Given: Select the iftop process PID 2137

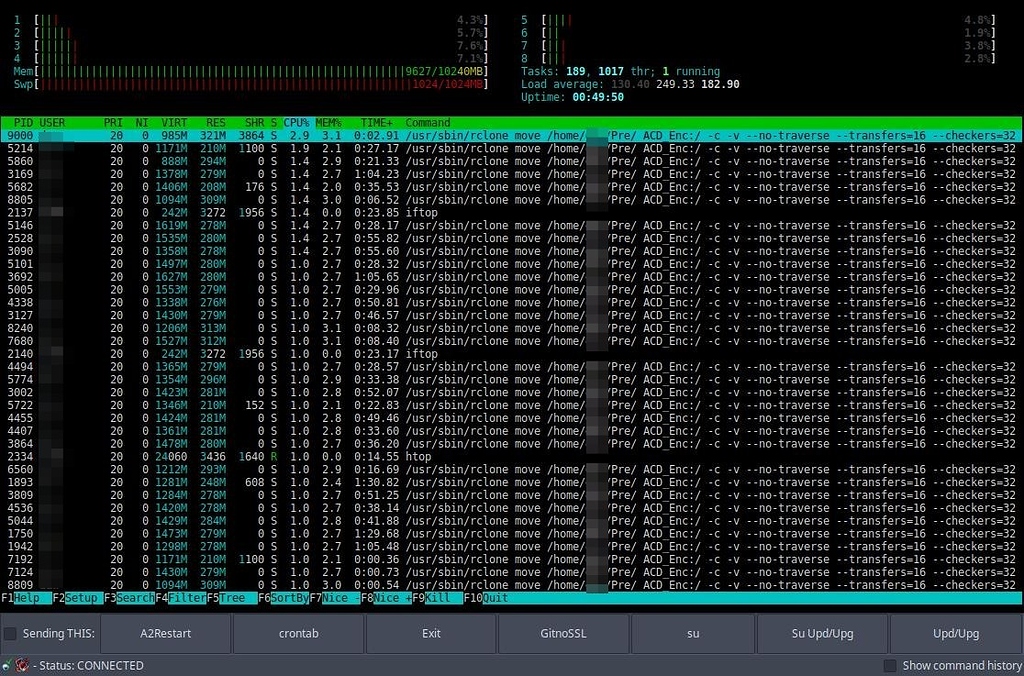Looking at the screenshot, I should 512,213.
